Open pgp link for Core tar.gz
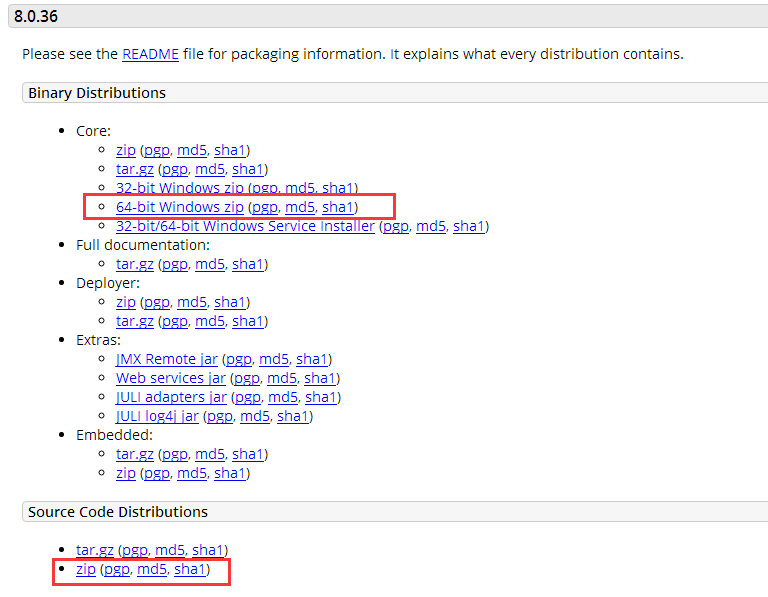 [x=175, y=169]
